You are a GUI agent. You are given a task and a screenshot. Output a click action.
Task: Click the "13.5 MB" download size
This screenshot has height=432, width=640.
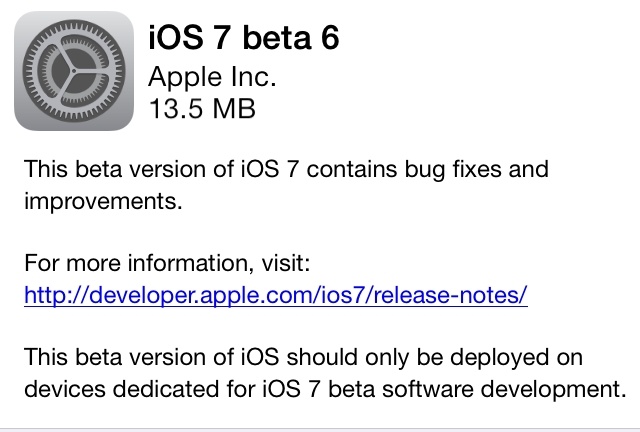point(201,108)
